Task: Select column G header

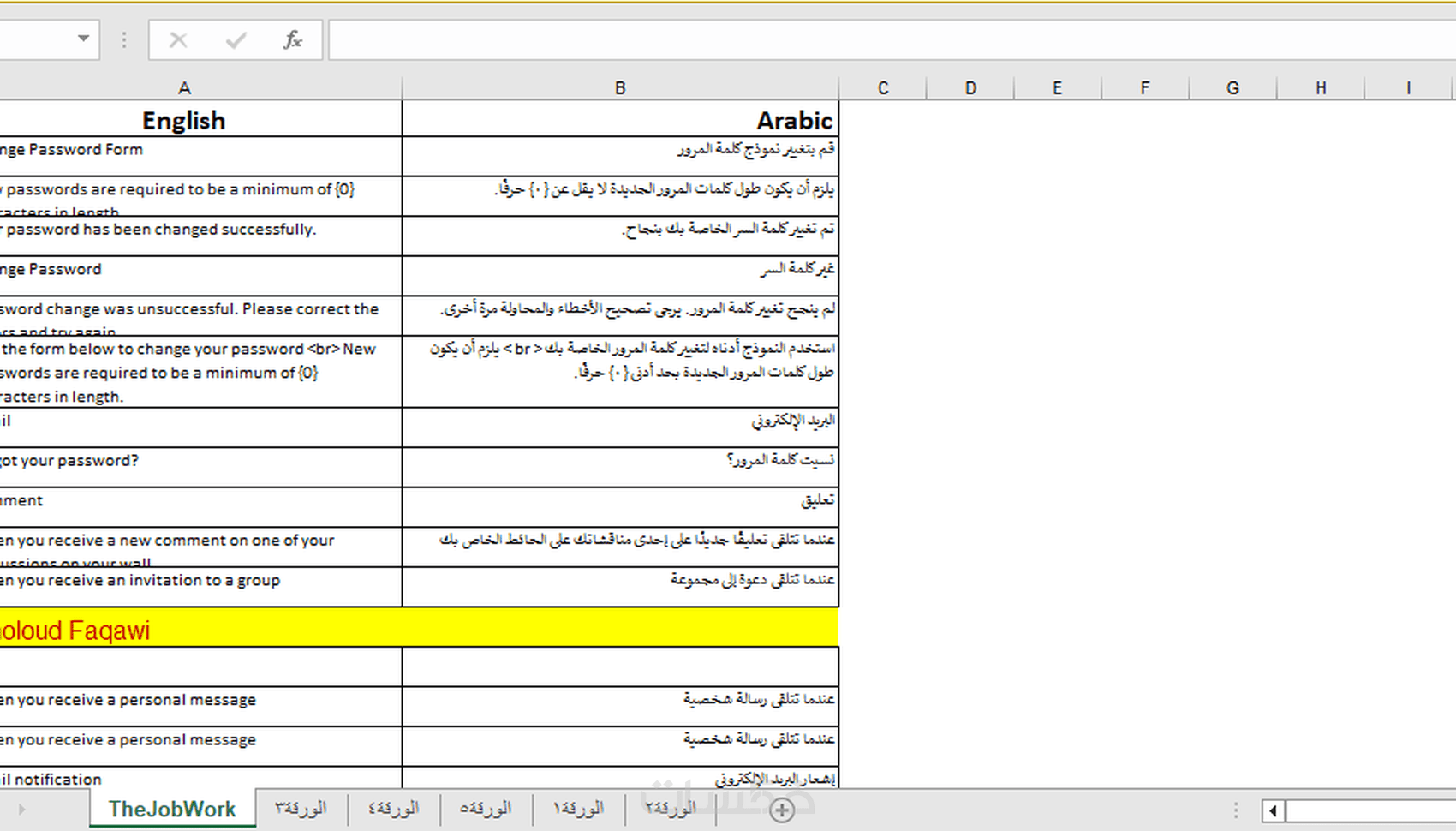Action: tap(1232, 88)
